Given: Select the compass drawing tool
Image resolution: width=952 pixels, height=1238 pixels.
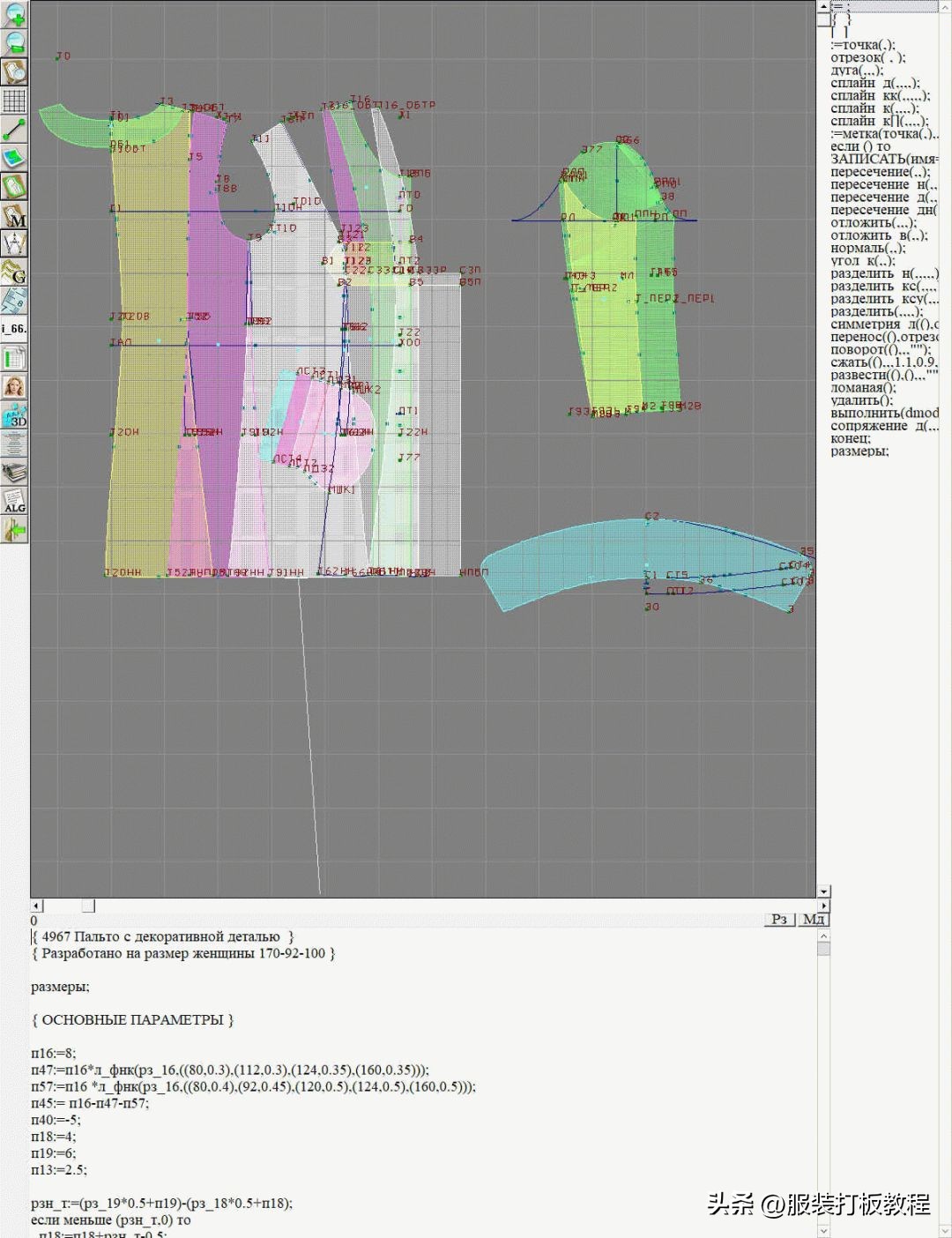Looking at the screenshot, I should 14,243.
